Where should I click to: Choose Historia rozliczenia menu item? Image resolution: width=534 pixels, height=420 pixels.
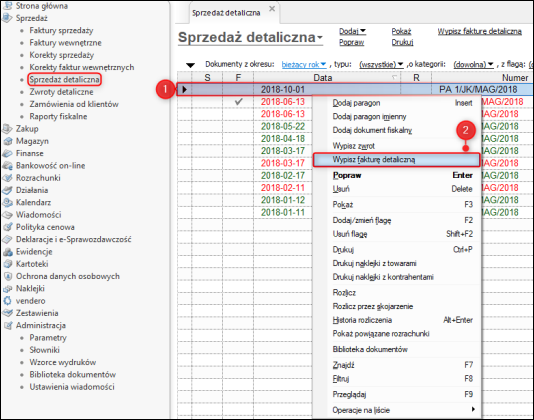point(396,320)
